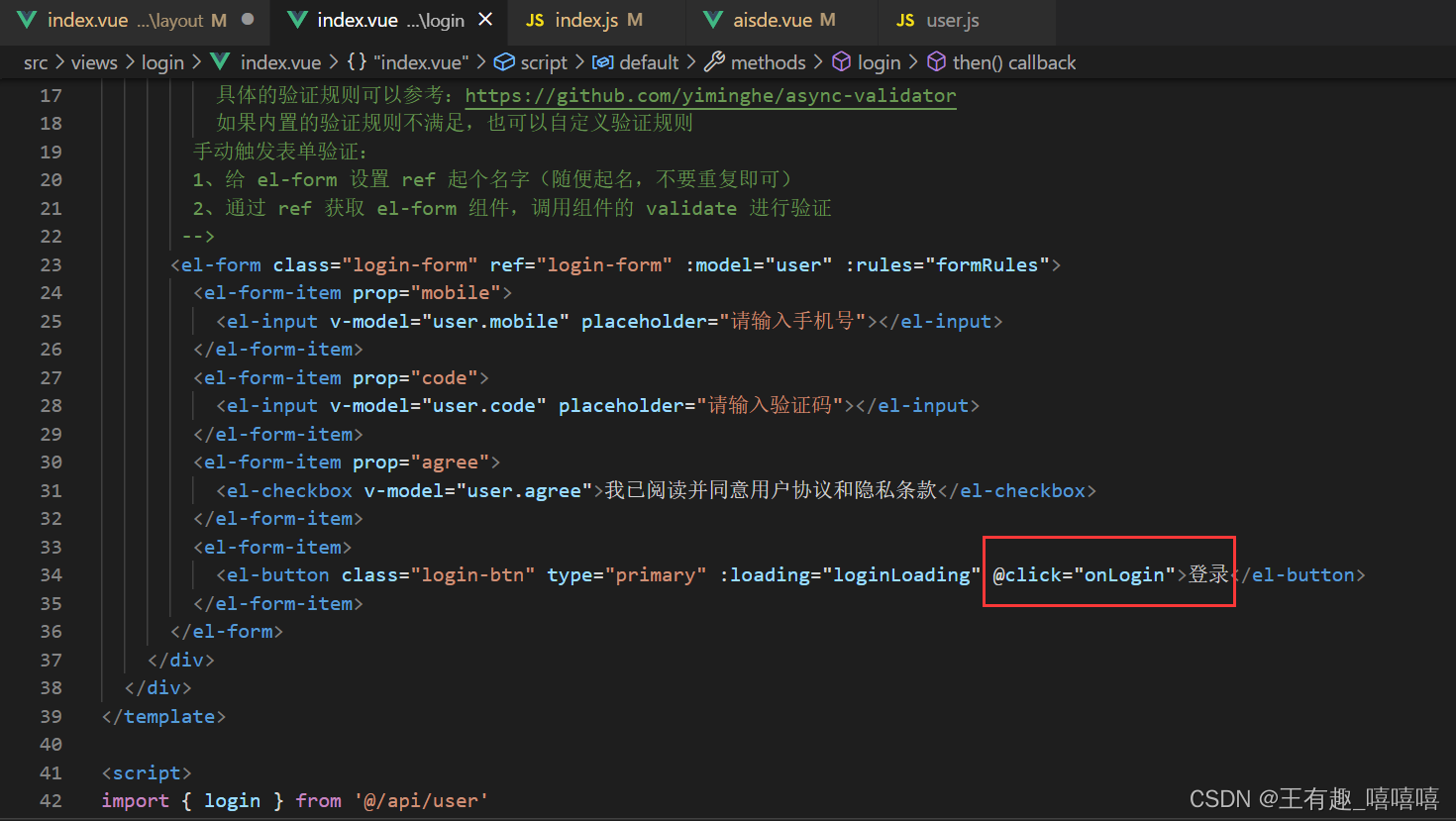Select the script breadcrumb

click(544, 62)
